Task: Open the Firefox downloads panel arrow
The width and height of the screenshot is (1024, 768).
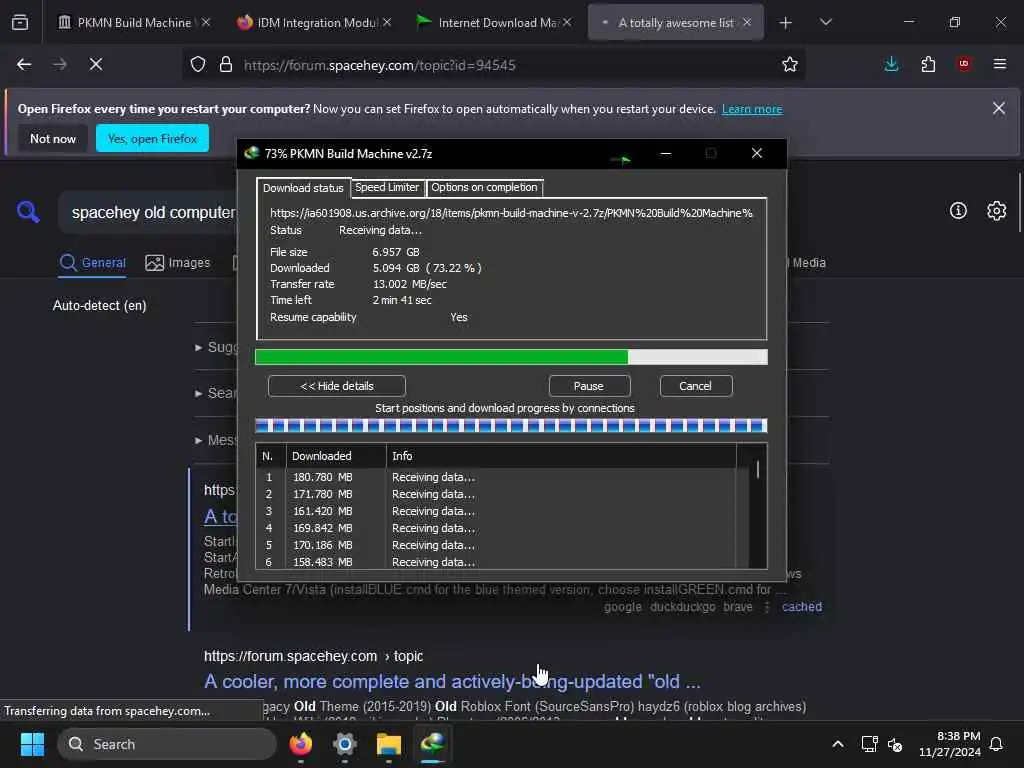Action: point(891,64)
